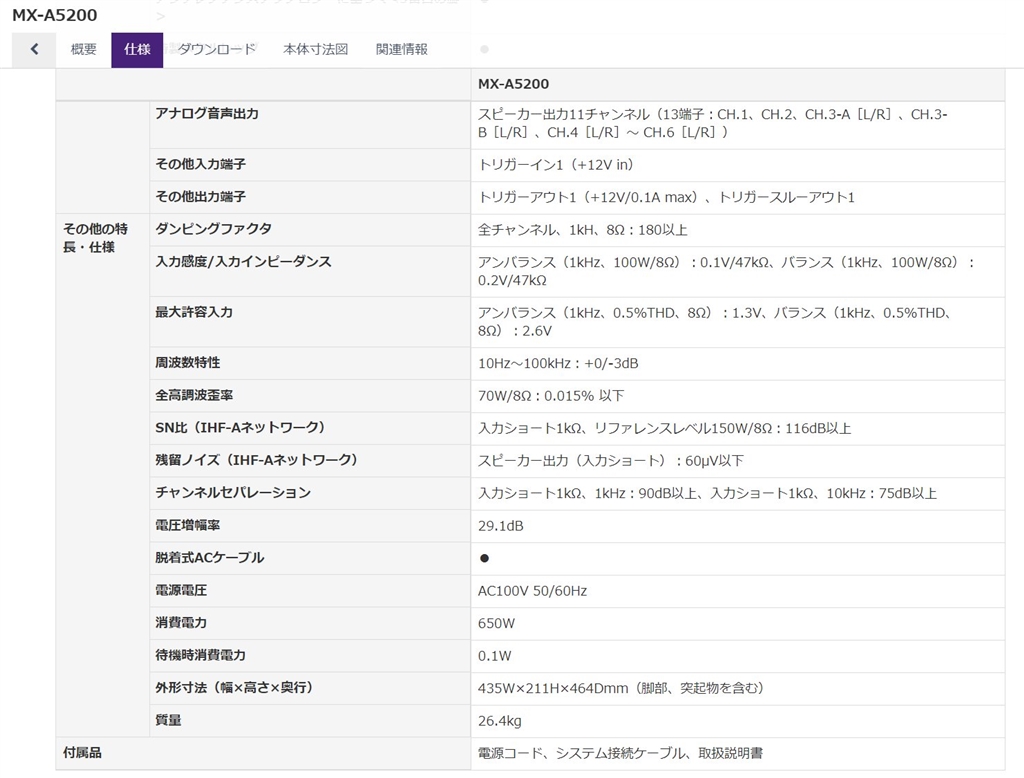Image resolution: width=1024 pixels, height=778 pixels.
Task: Click the 10Hz～100kHz：+0/-3dB value
Action: pyautogui.click(x=558, y=363)
